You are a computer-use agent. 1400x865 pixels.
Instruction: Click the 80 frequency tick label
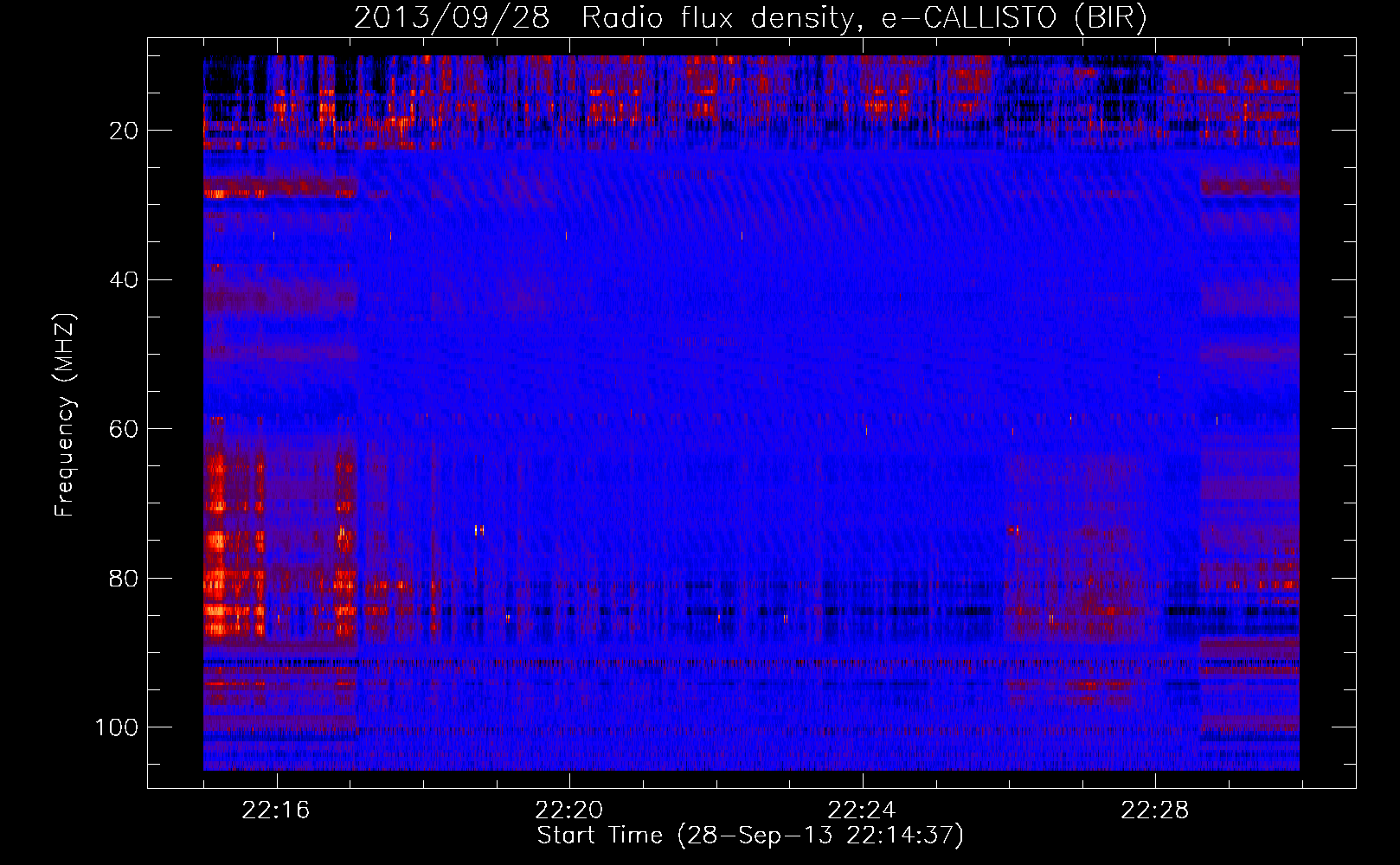124,579
